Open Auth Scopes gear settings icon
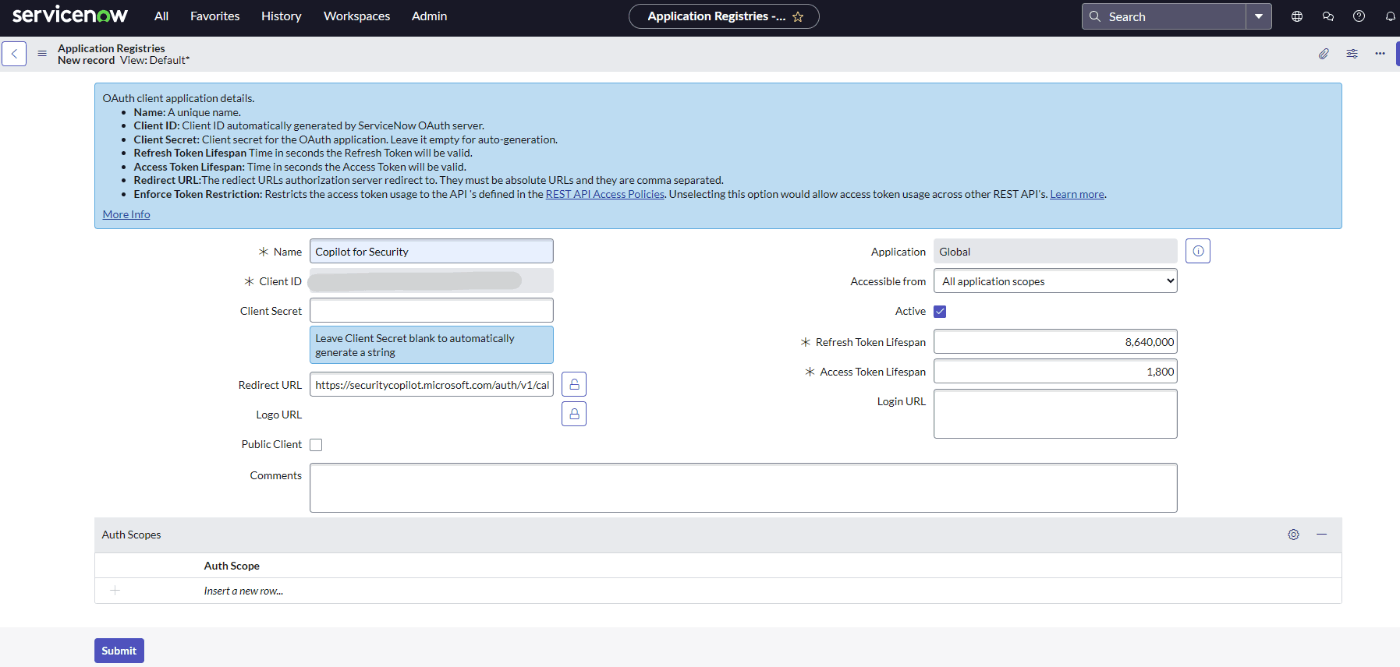This screenshot has width=1400, height=667. pos(1293,535)
